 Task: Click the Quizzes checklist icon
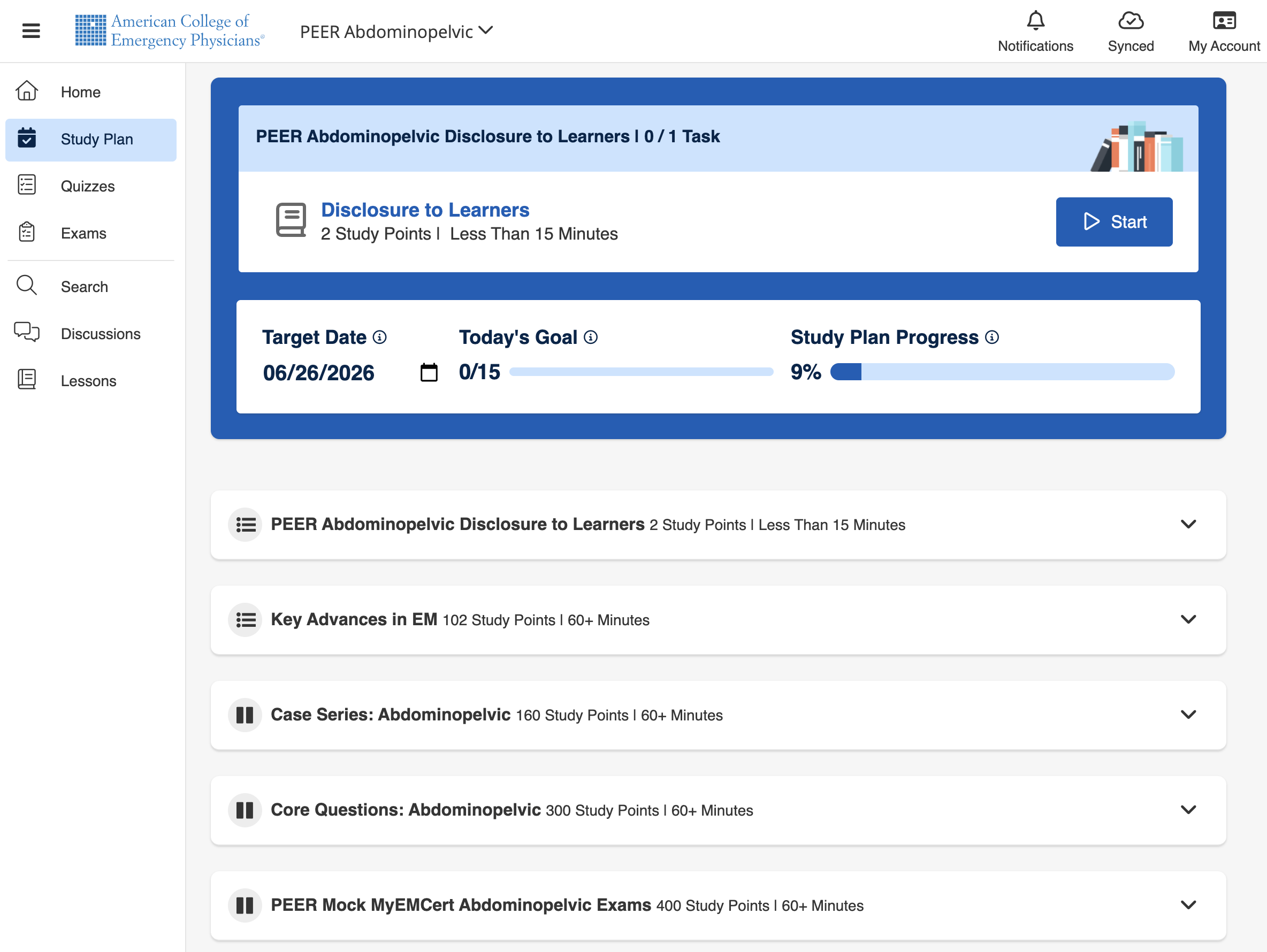pos(27,185)
